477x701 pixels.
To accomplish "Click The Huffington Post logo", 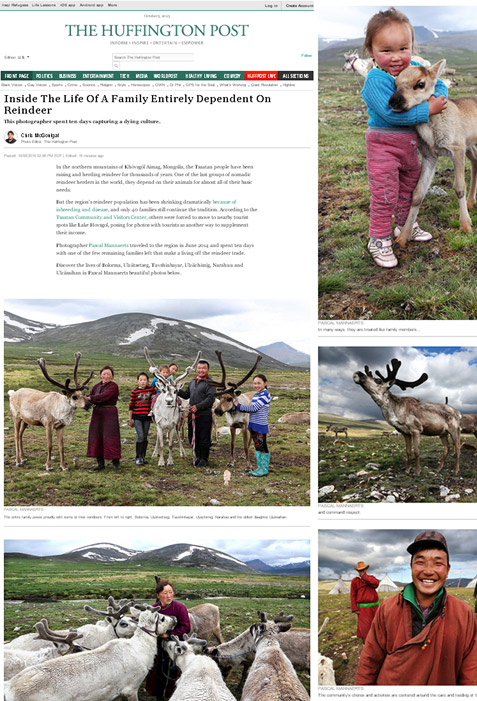I will coord(156,30).
